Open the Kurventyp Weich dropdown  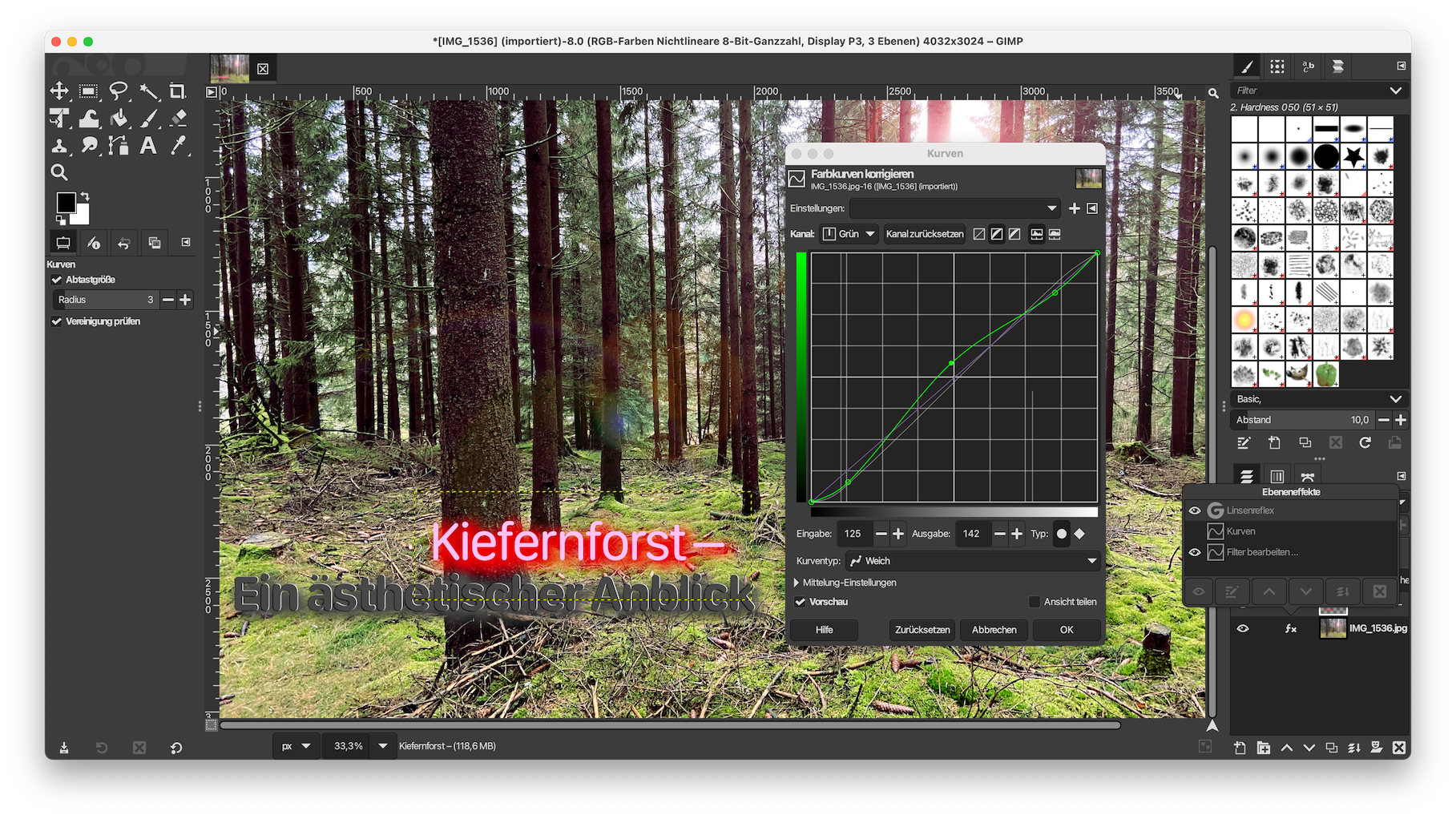973,561
